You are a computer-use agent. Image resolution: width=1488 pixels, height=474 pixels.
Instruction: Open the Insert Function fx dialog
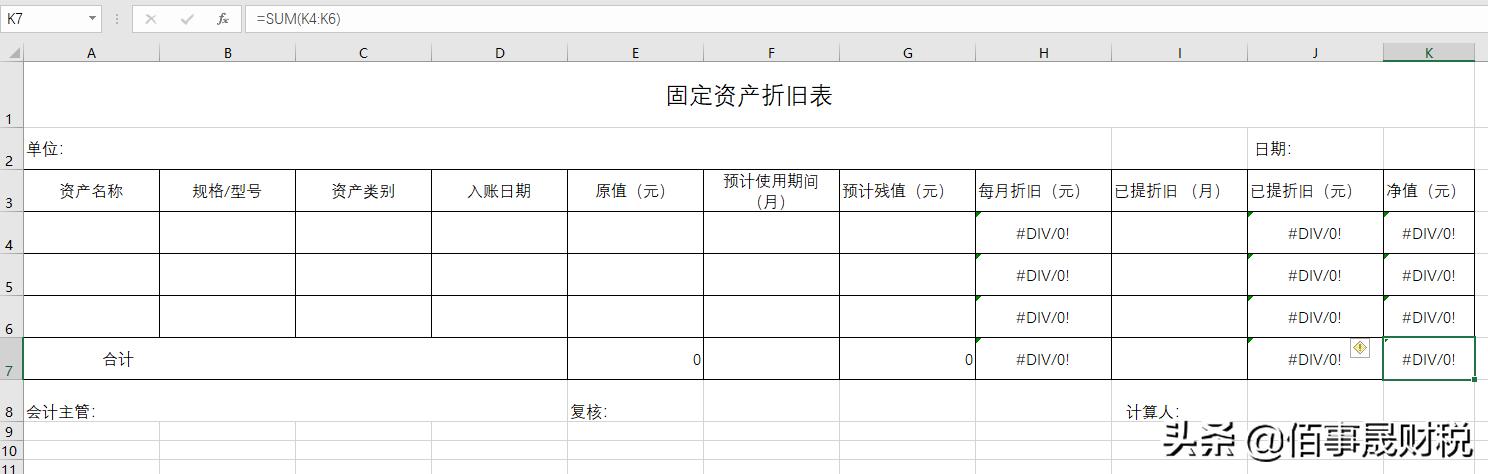223,19
